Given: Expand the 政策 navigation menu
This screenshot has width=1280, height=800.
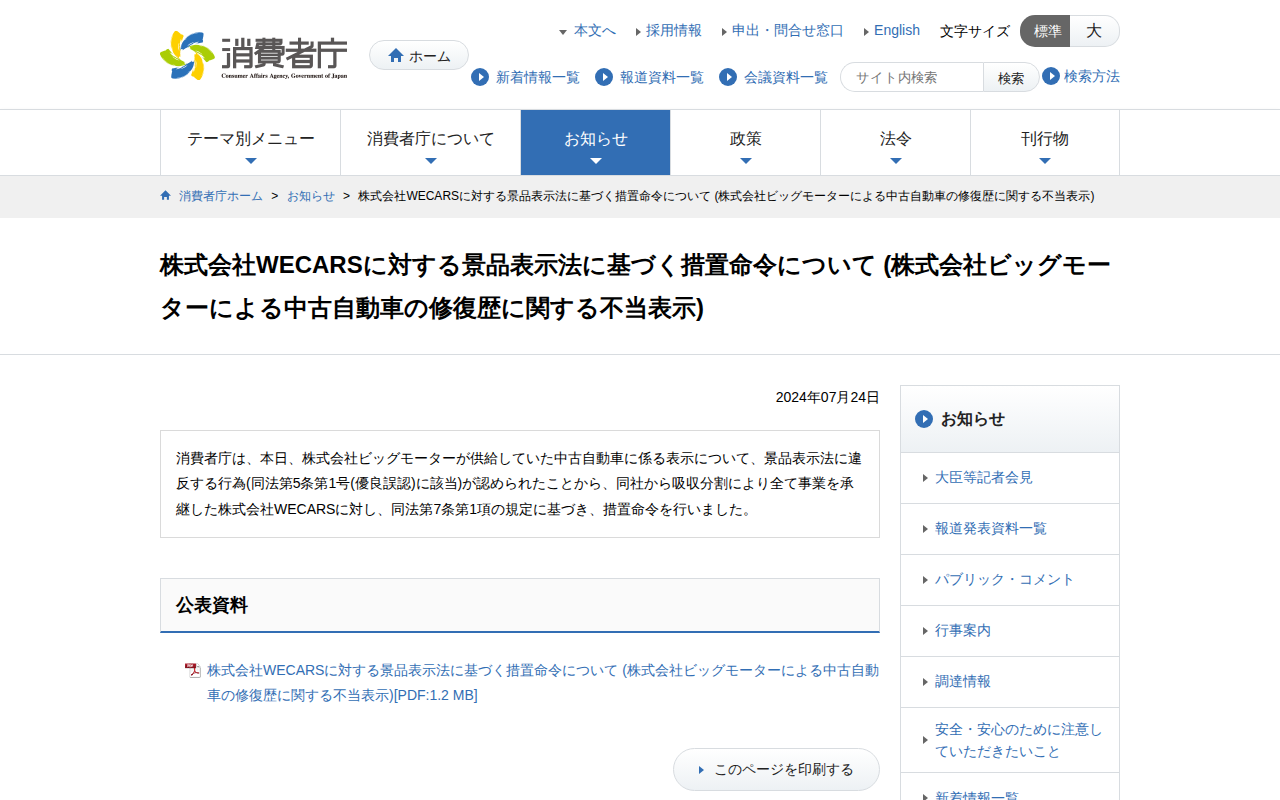Looking at the screenshot, I should 745,143.
